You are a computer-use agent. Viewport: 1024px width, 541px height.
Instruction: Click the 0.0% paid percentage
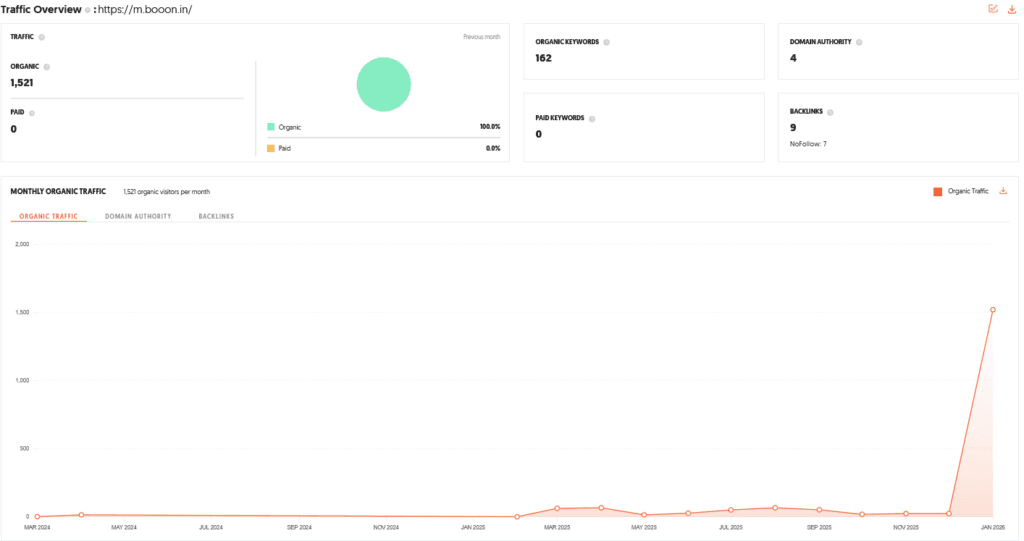click(x=493, y=148)
